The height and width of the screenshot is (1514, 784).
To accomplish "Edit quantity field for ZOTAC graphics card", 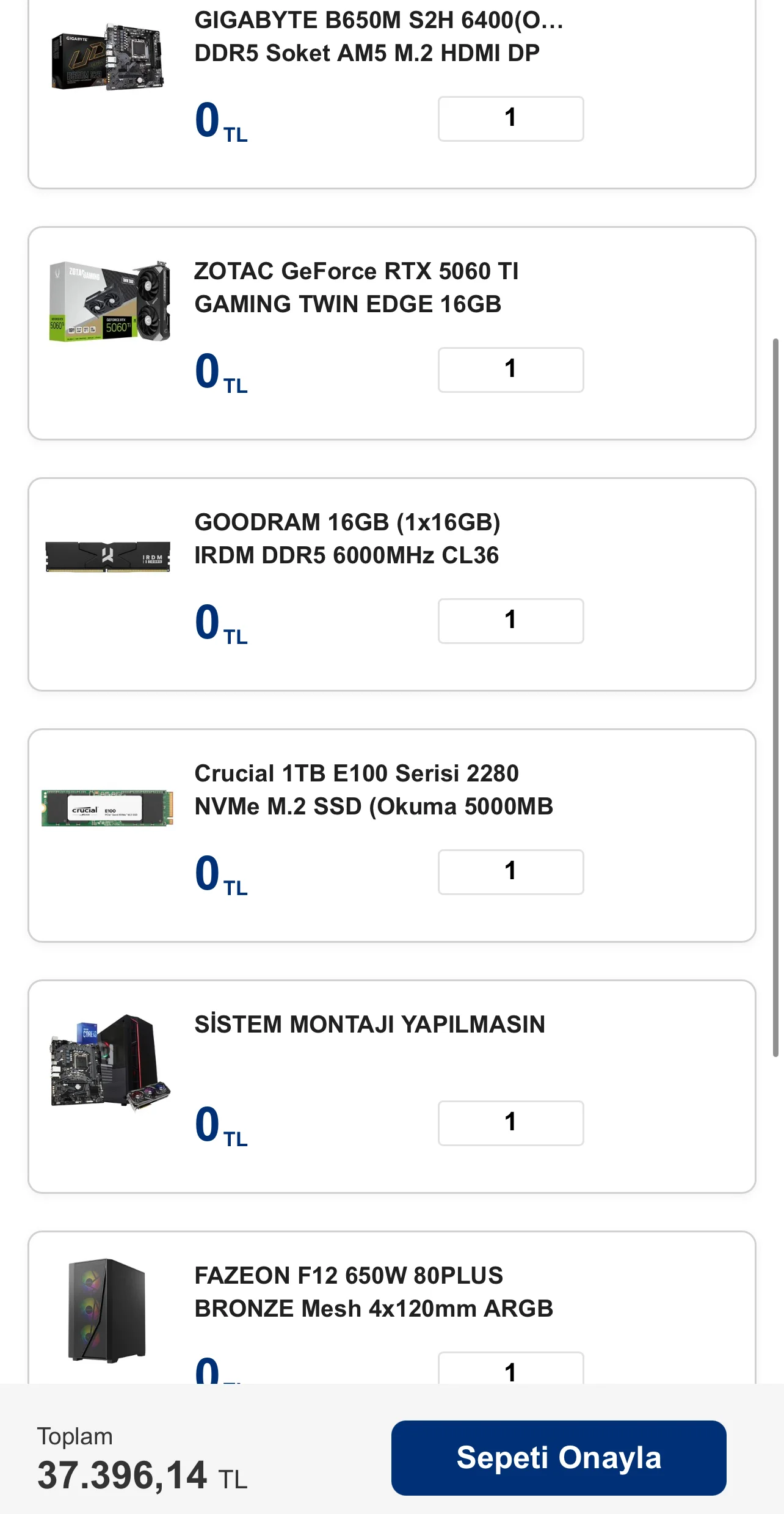I will tap(510, 370).
